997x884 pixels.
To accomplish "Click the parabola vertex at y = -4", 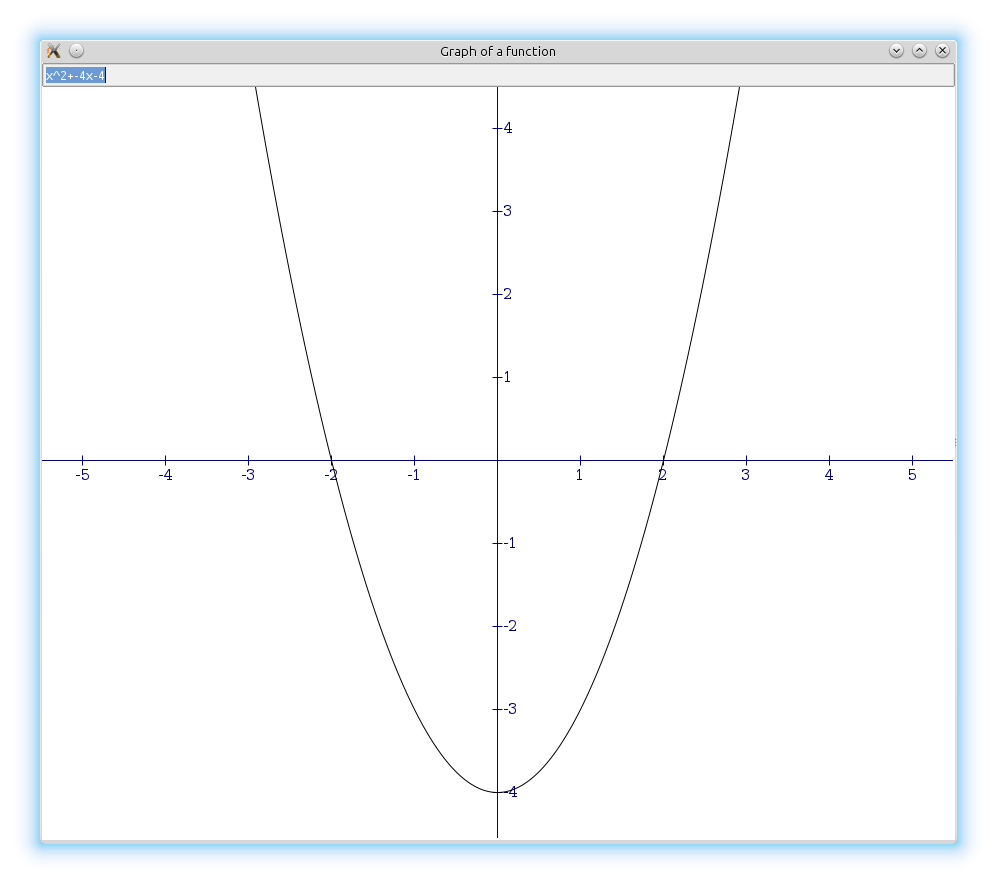I will pos(497,792).
